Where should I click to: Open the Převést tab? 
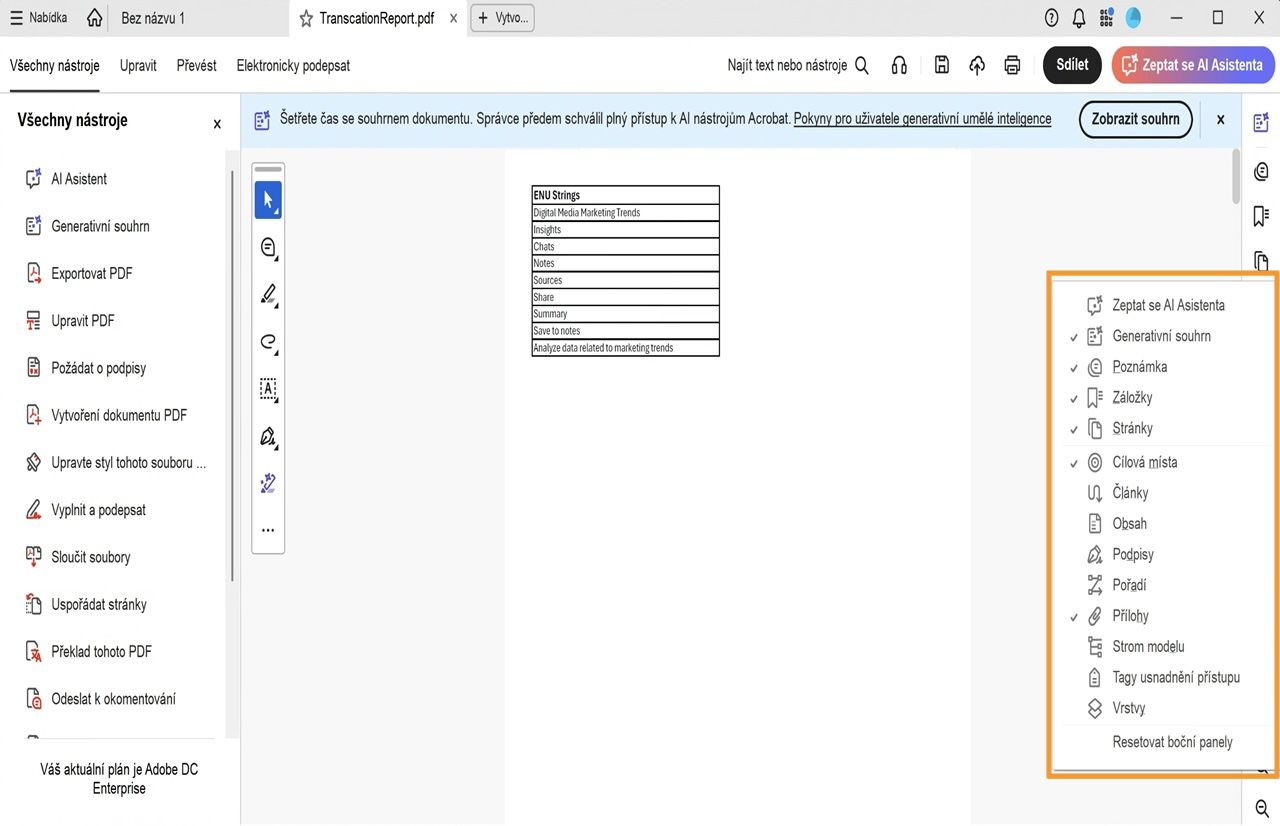point(196,65)
